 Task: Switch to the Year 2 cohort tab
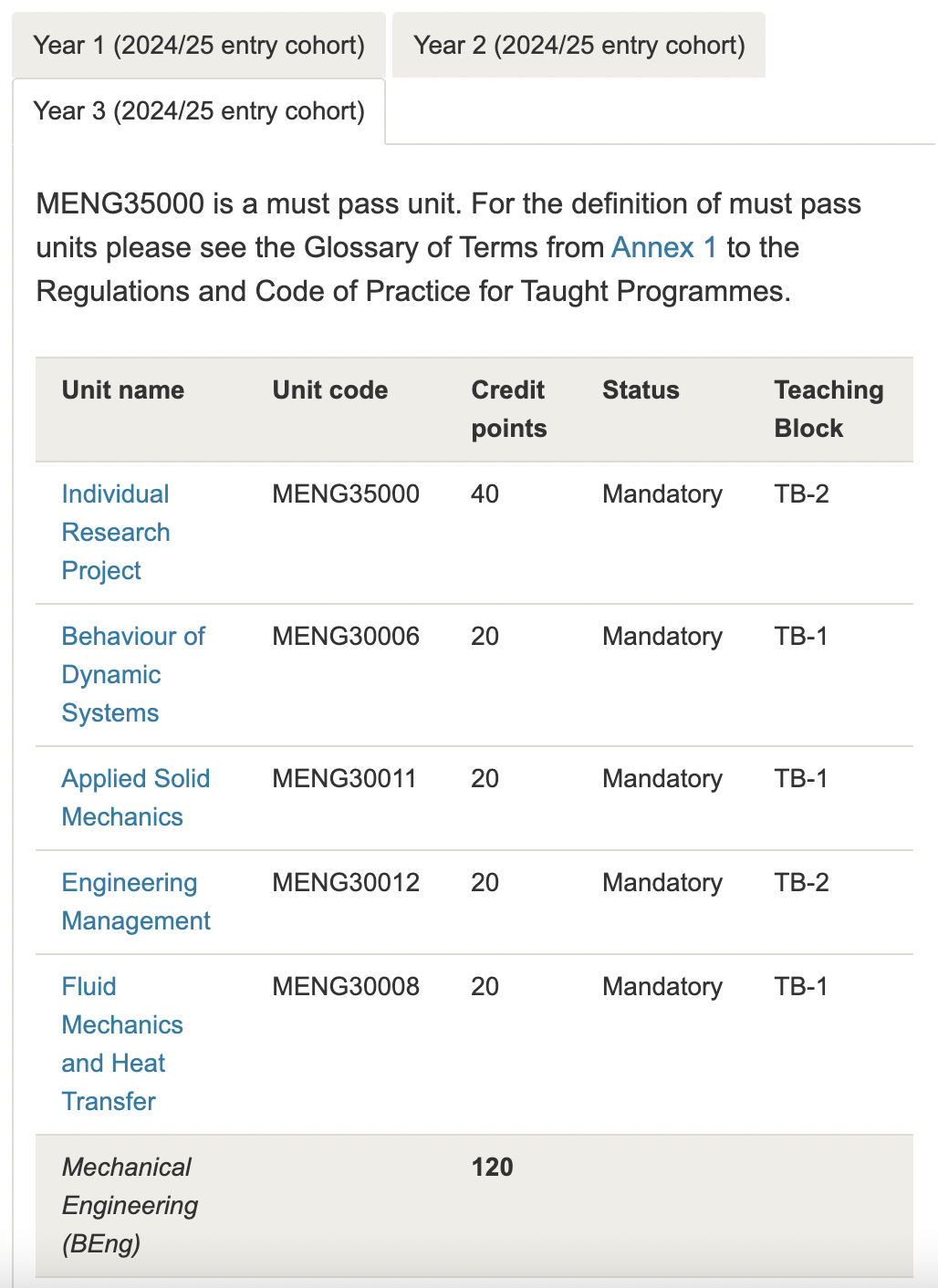578,45
